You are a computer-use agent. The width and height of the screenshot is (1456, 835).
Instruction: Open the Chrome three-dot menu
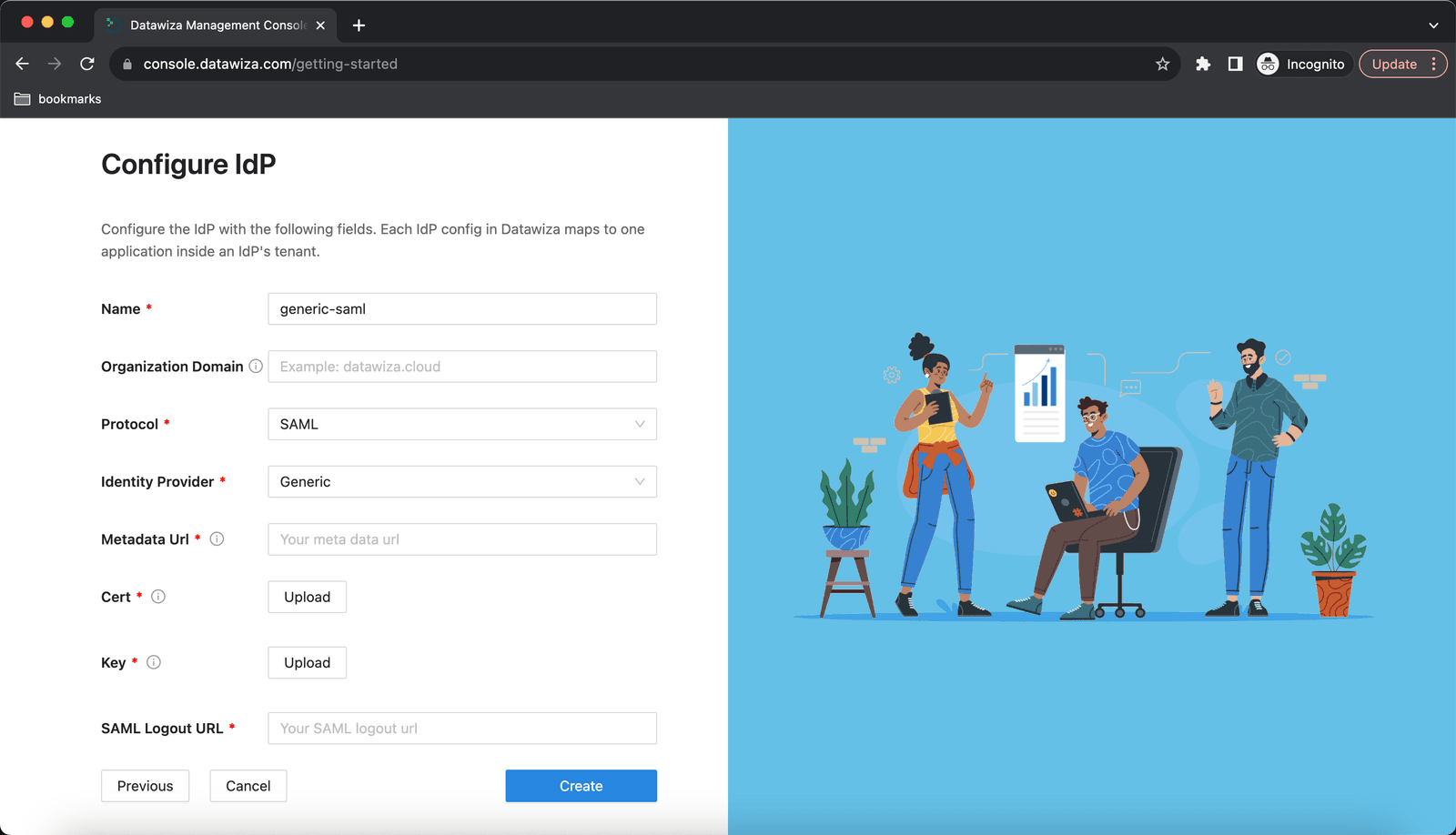tap(1434, 64)
